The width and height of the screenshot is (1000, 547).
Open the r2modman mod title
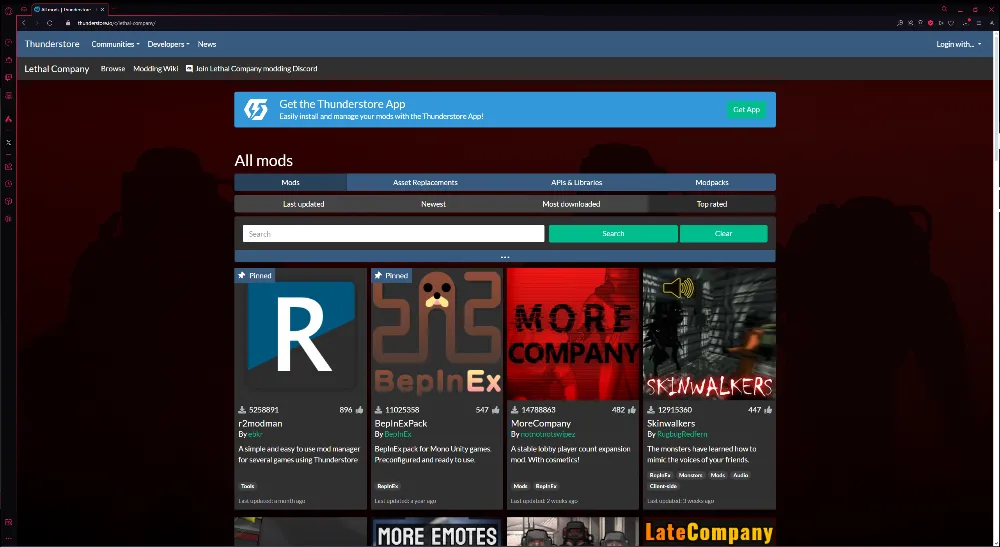[x=260, y=423]
